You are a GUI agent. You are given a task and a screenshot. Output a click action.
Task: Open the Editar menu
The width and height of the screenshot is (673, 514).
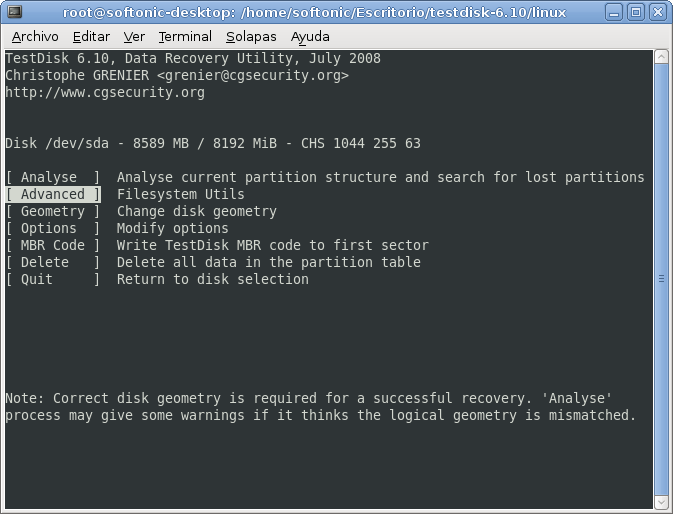click(x=91, y=37)
